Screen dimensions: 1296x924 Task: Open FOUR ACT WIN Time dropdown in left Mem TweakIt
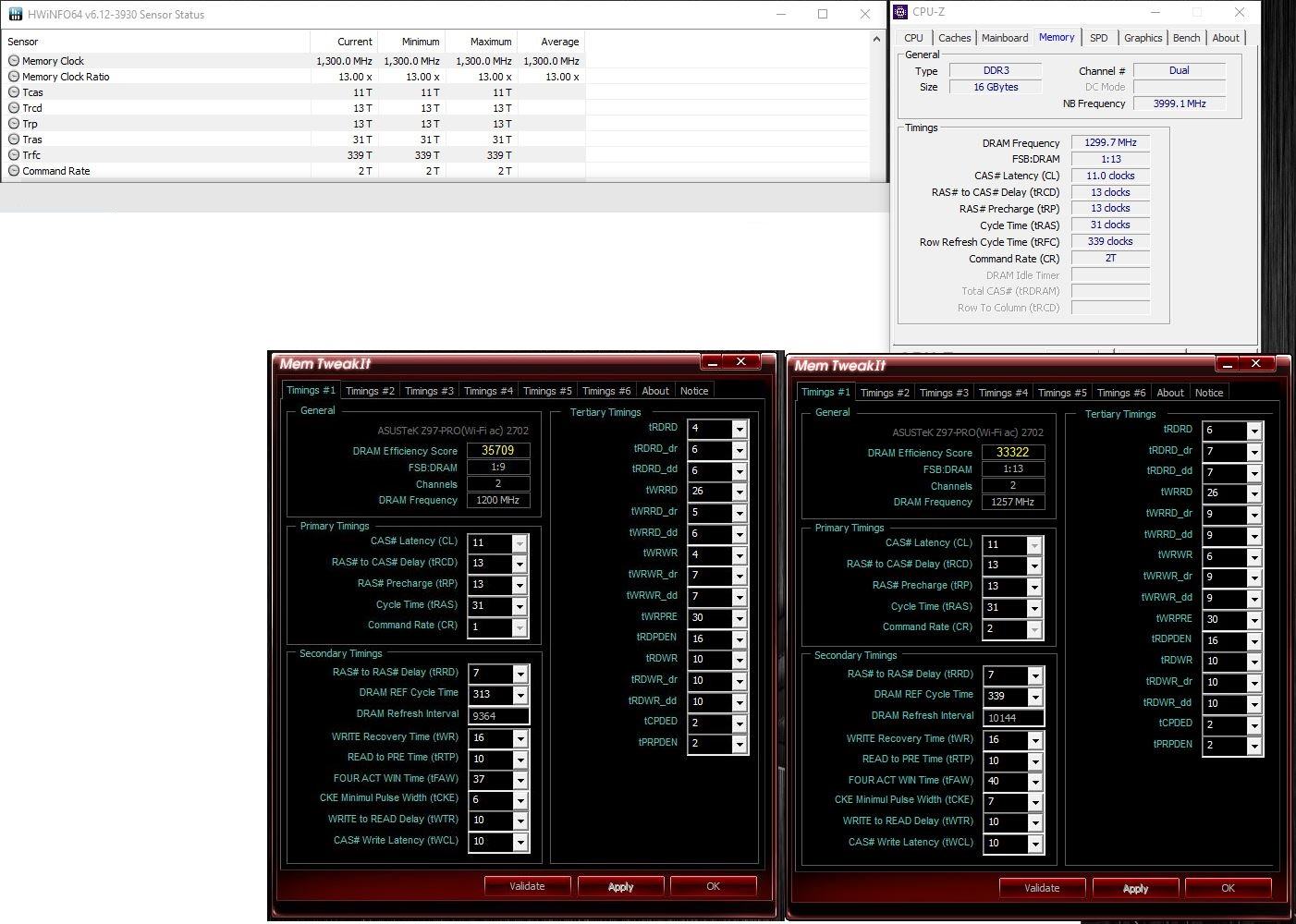pos(520,780)
